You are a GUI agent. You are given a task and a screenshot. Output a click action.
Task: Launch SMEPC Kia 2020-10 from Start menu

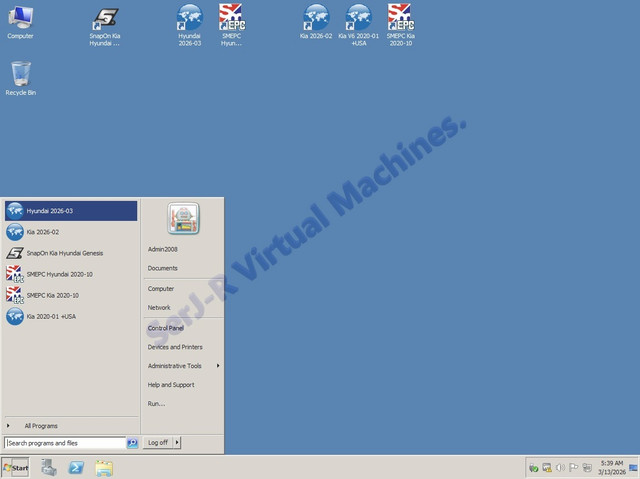tap(71, 295)
